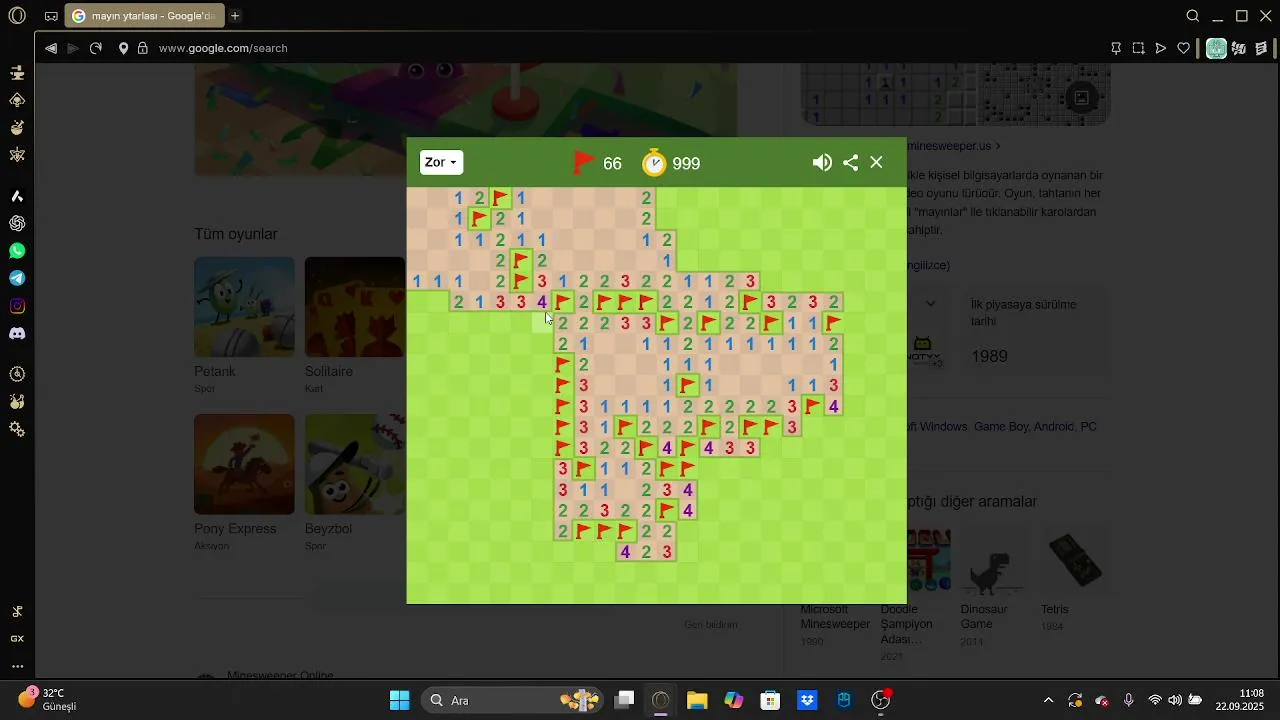Open WhatsApp in the sidebar
The height and width of the screenshot is (720, 1280).
(17, 251)
